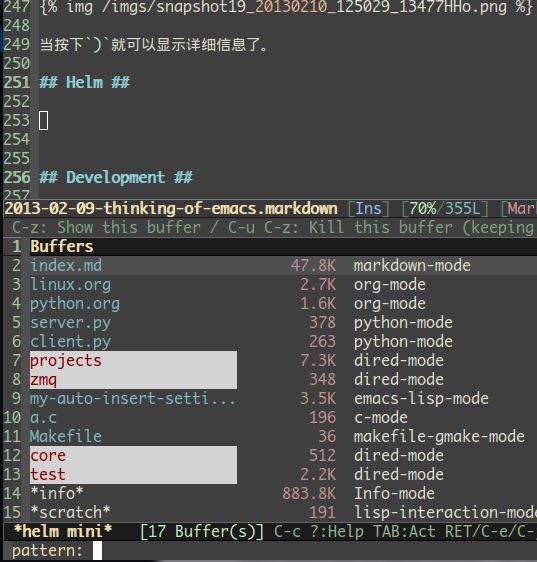The image size is (537, 562).
Task: Click the ## Helm ## heading
Action: point(84,82)
